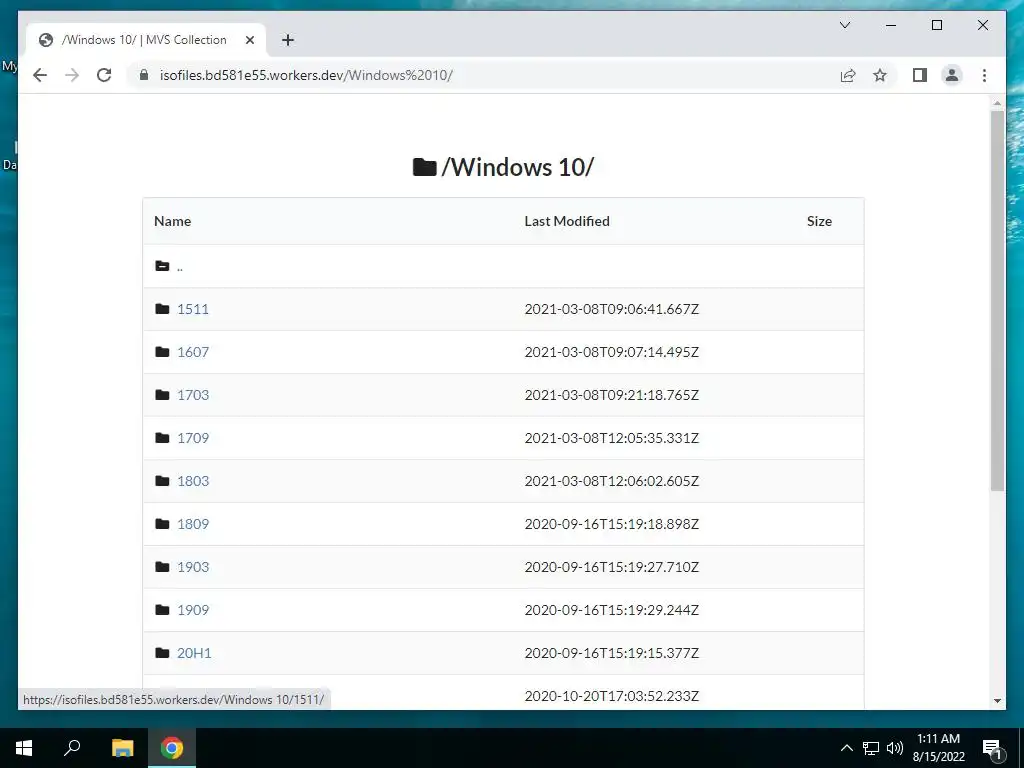Share this page using the share icon
The image size is (1024, 768).
848,75
